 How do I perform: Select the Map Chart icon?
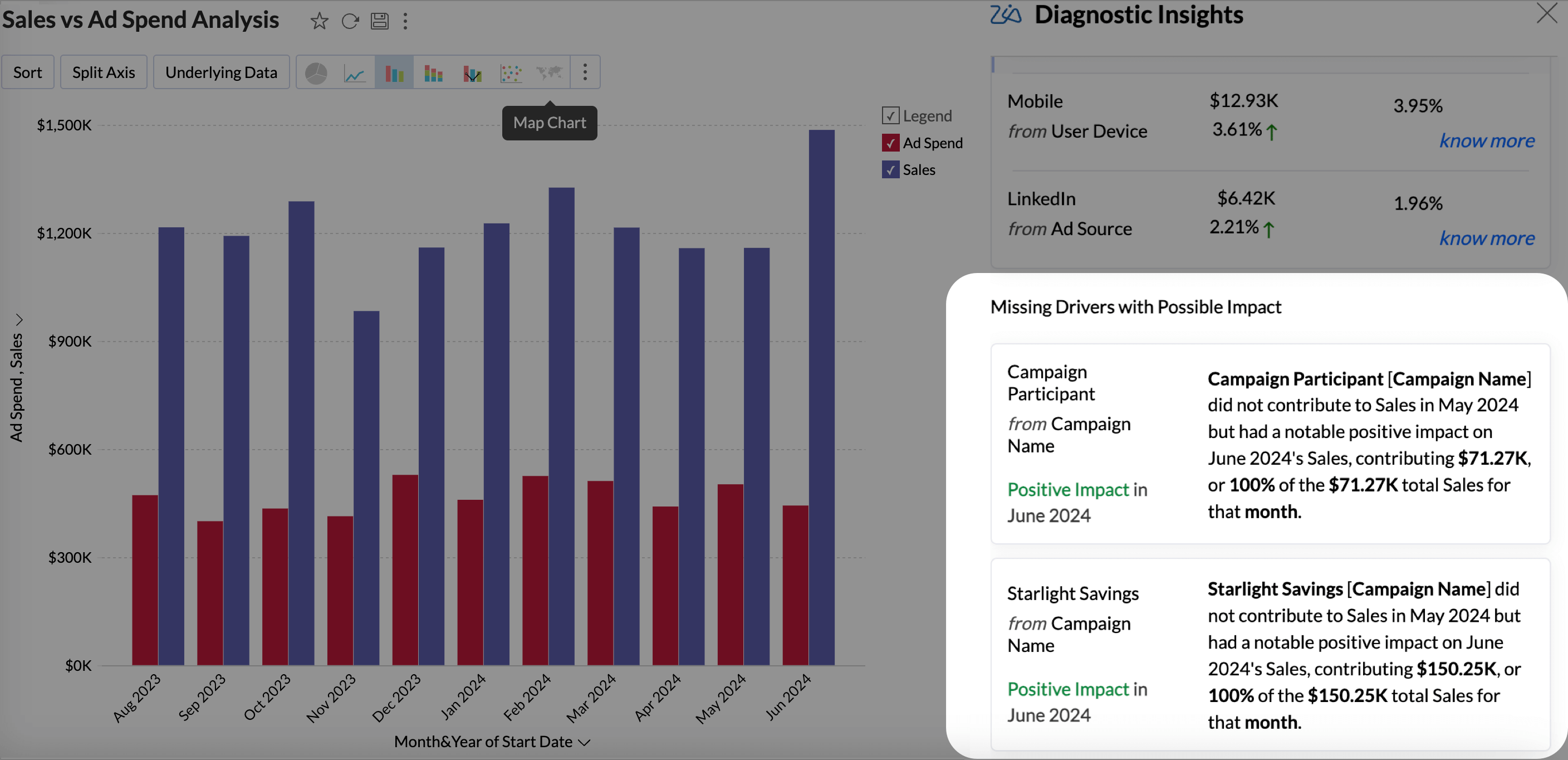click(x=549, y=72)
